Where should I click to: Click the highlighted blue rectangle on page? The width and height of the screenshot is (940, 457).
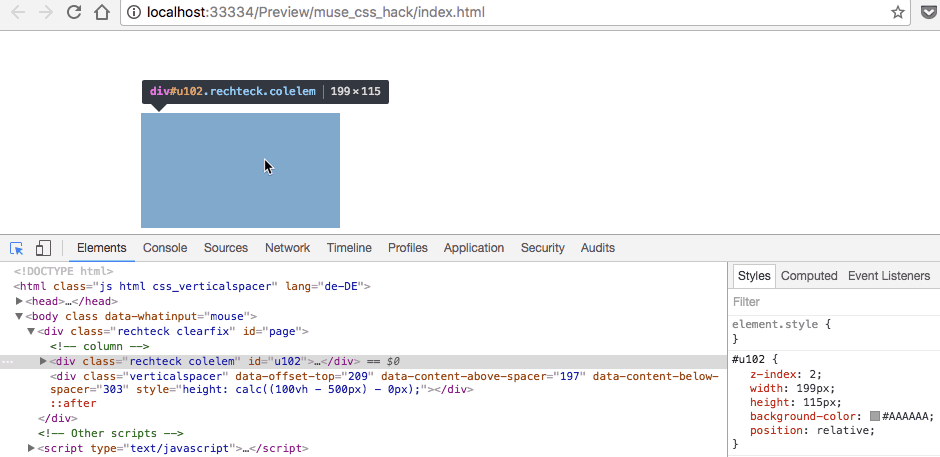tap(240, 170)
